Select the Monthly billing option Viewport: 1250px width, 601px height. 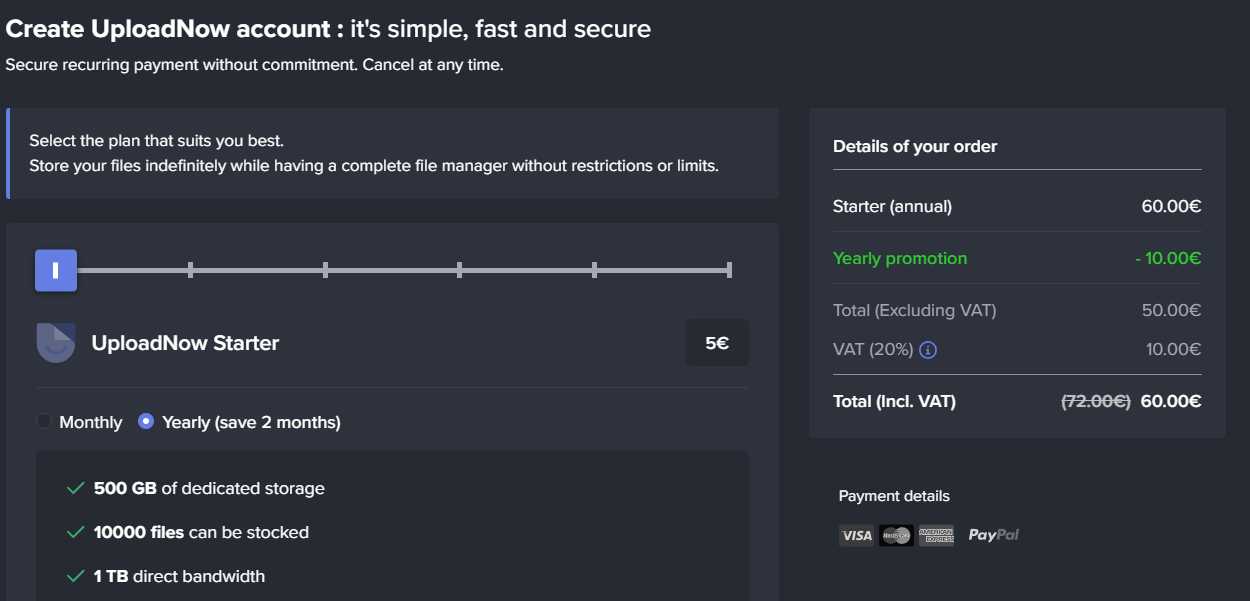tap(44, 422)
